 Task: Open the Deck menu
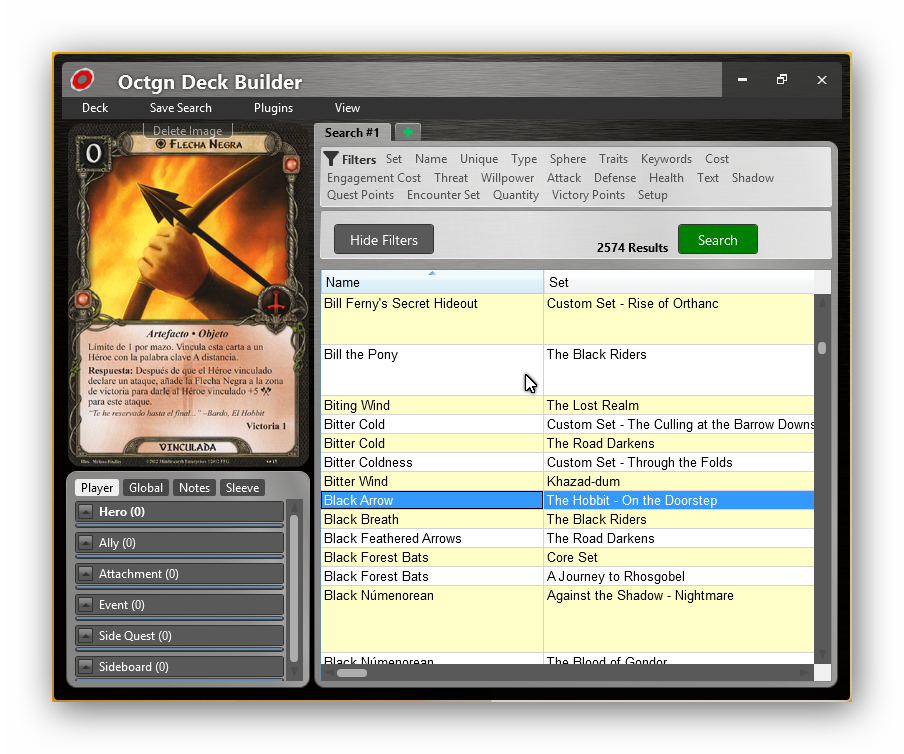[95, 108]
